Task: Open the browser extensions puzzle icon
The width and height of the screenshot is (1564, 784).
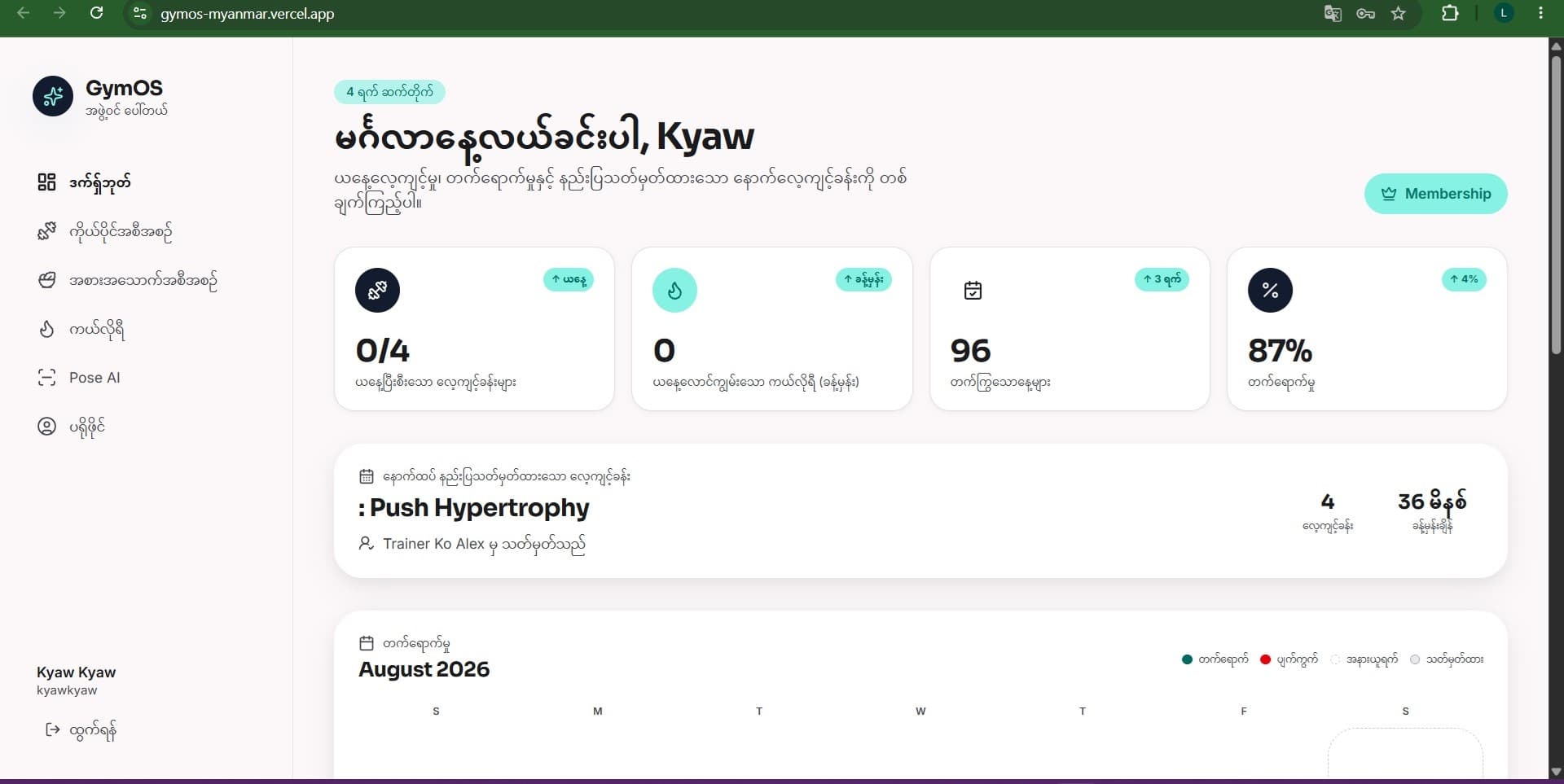Action: [1450, 13]
